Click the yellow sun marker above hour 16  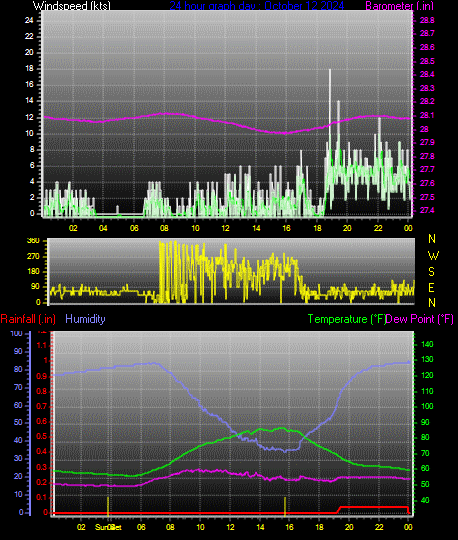click(x=285, y=507)
